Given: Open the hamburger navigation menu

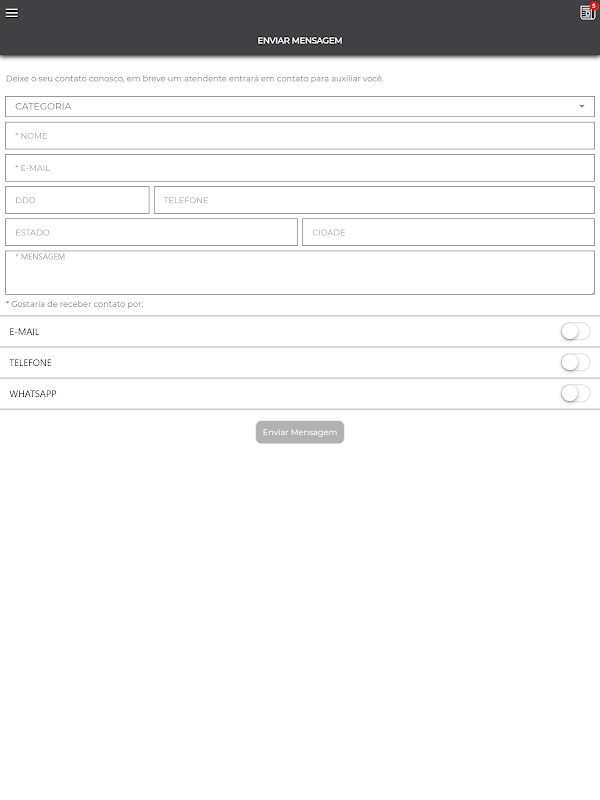Looking at the screenshot, I should pos(12,13).
